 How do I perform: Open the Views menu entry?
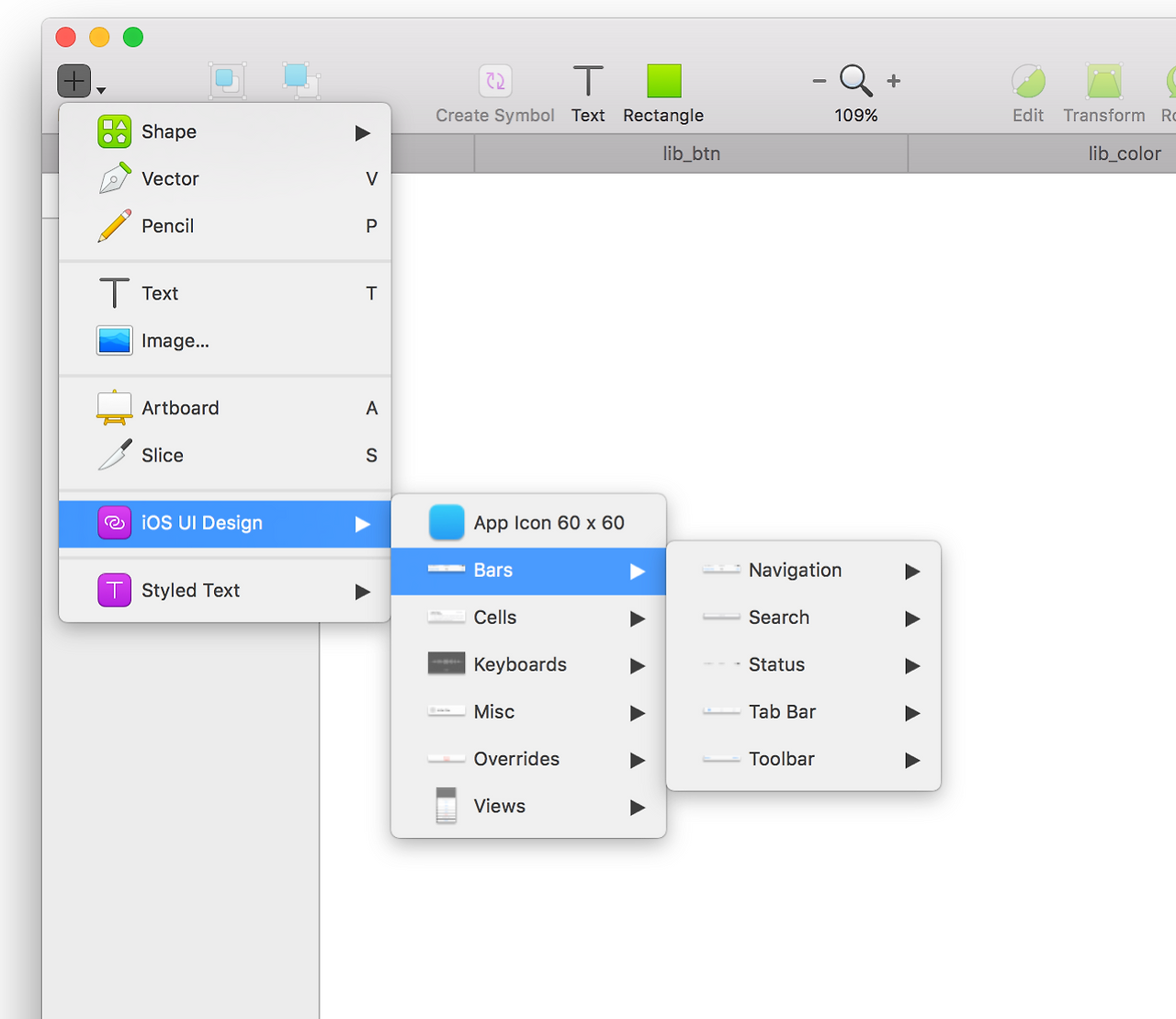coord(528,806)
